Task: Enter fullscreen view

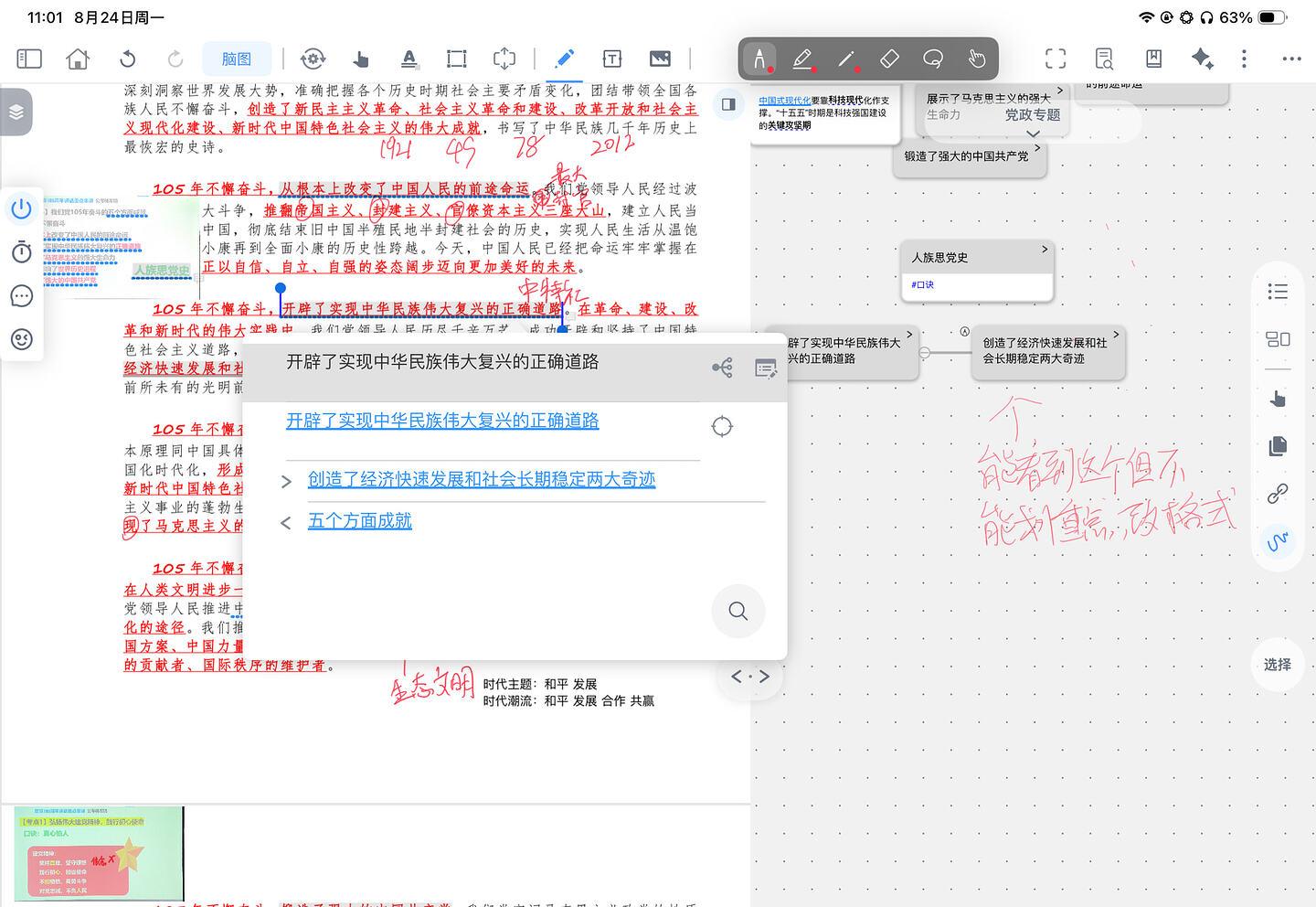Action: [x=1056, y=59]
